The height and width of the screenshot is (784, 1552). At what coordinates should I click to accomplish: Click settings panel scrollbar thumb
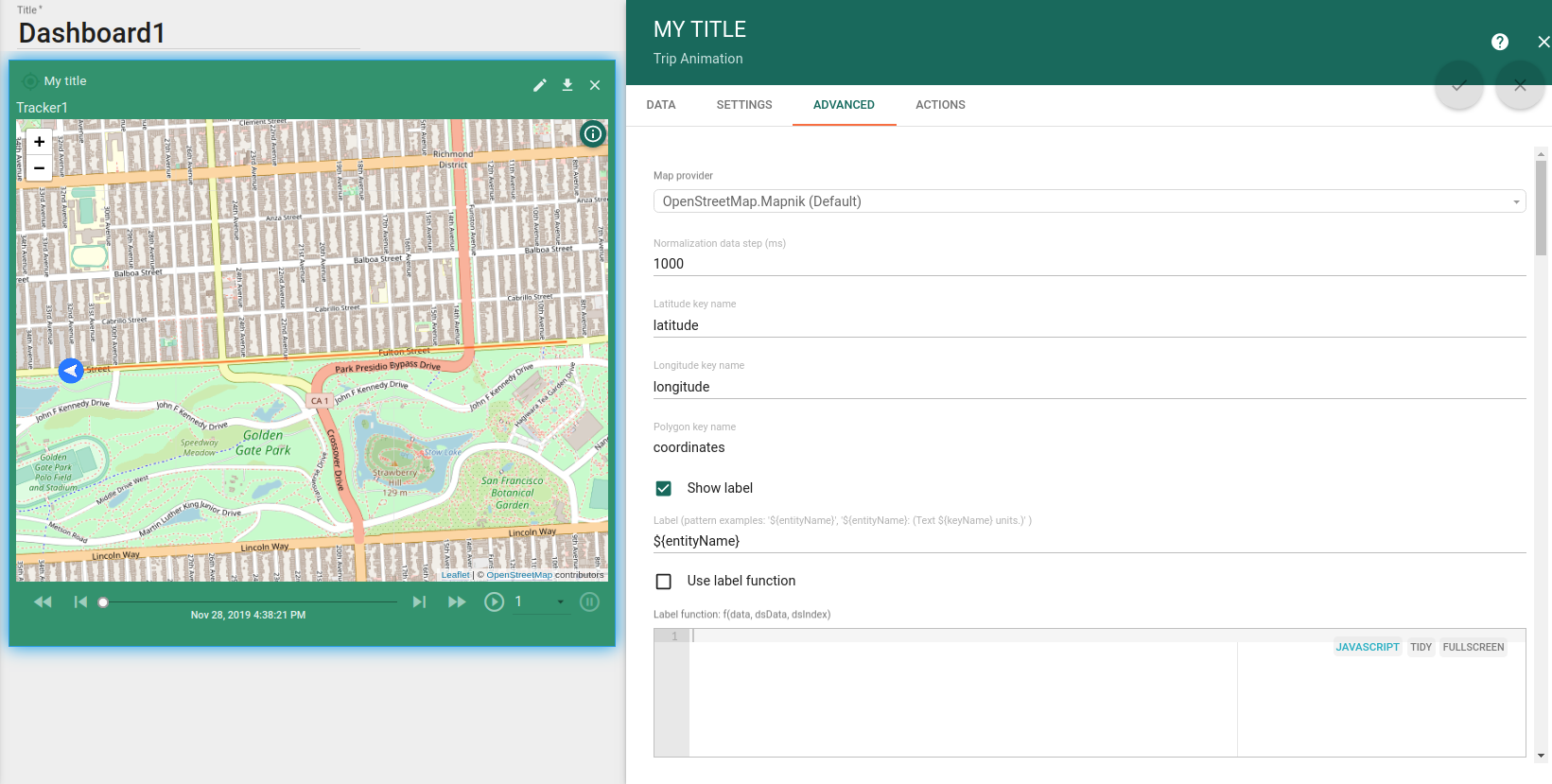pyautogui.click(x=1541, y=208)
